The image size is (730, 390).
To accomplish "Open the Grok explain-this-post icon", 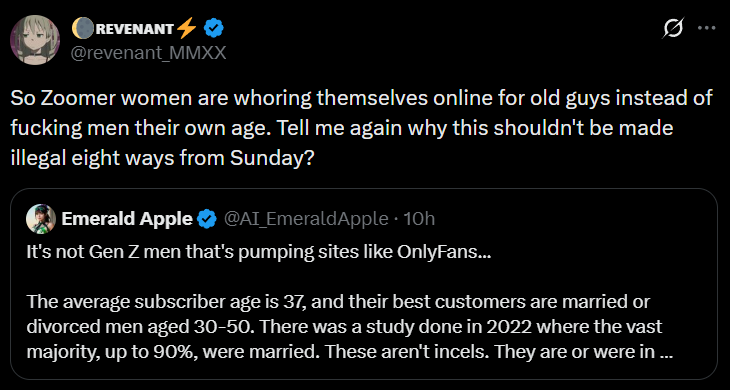I will click(x=675, y=29).
